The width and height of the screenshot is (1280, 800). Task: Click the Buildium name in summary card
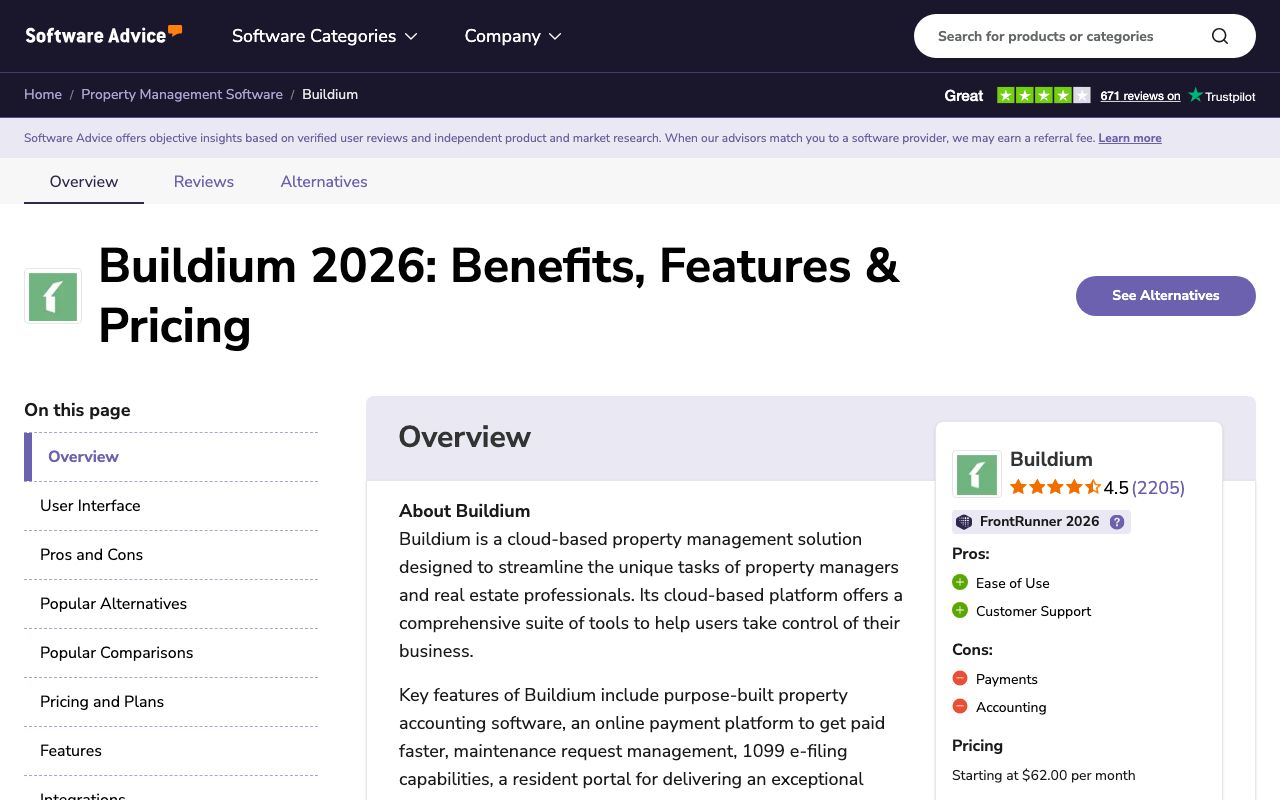tap(1051, 459)
